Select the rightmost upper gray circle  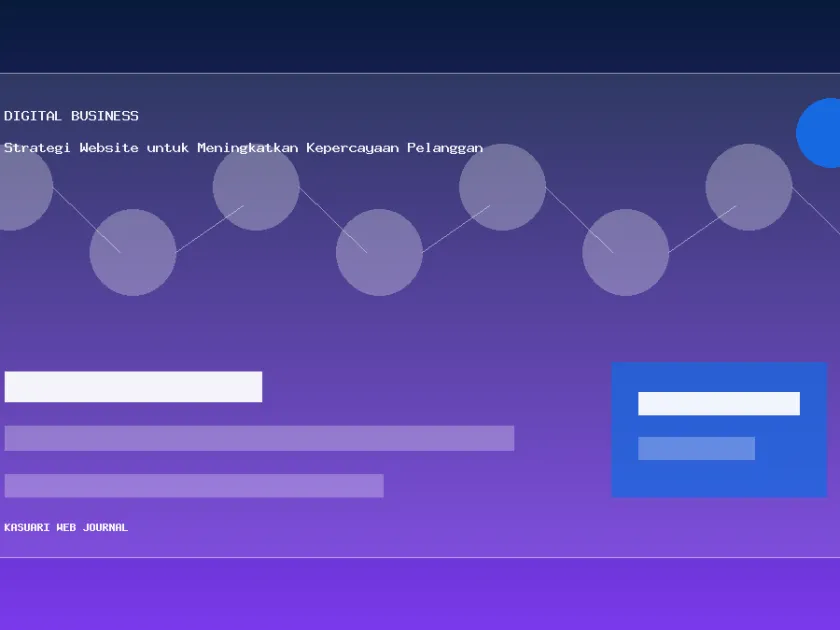point(749,188)
